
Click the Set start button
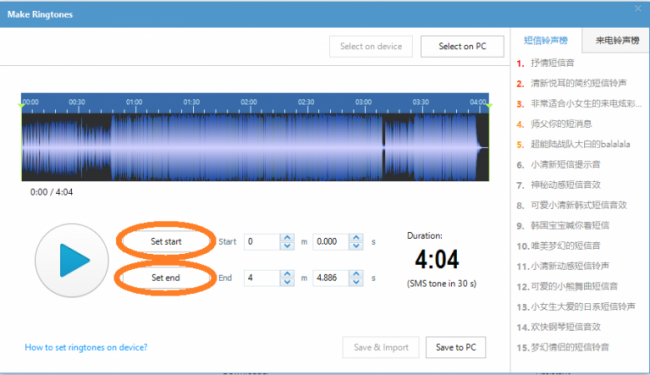coord(166,242)
